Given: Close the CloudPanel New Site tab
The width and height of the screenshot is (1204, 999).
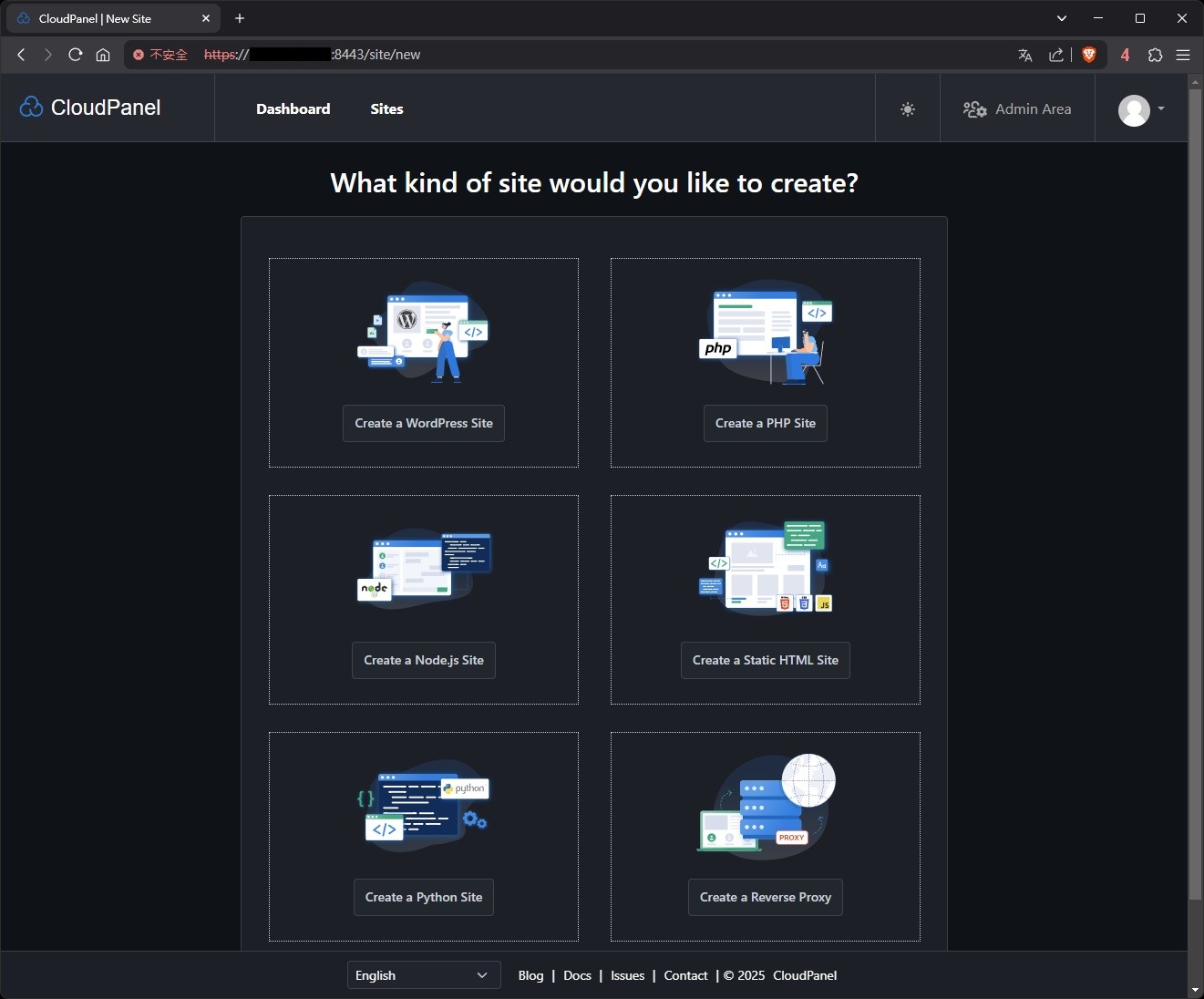Looking at the screenshot, I should 206,18.
